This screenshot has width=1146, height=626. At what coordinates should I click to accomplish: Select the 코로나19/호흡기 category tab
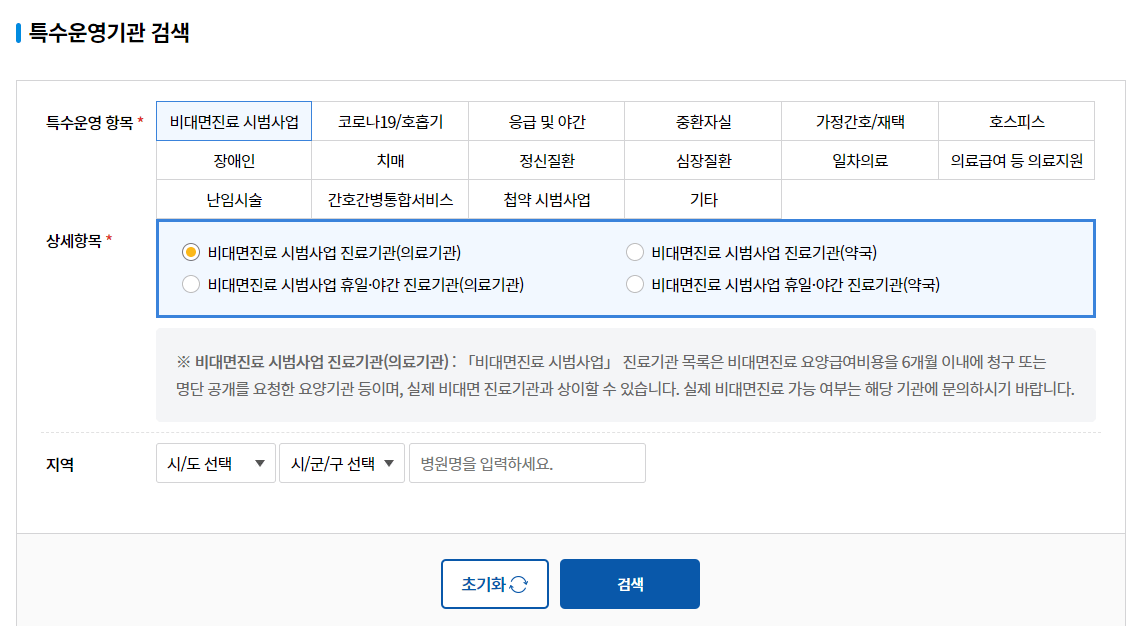pyautogui.click(x=390, y=121)
